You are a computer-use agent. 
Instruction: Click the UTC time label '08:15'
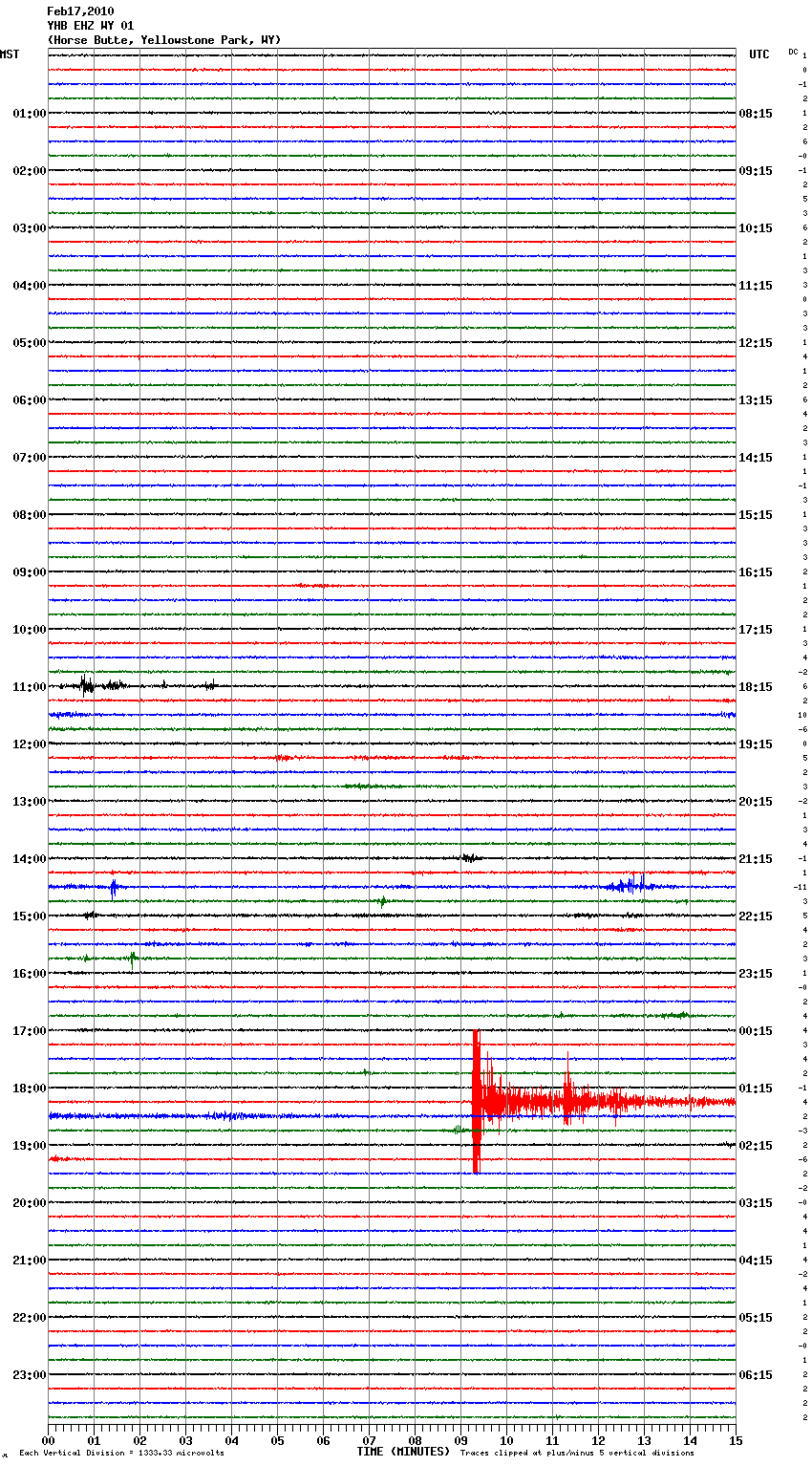[756, 114]
